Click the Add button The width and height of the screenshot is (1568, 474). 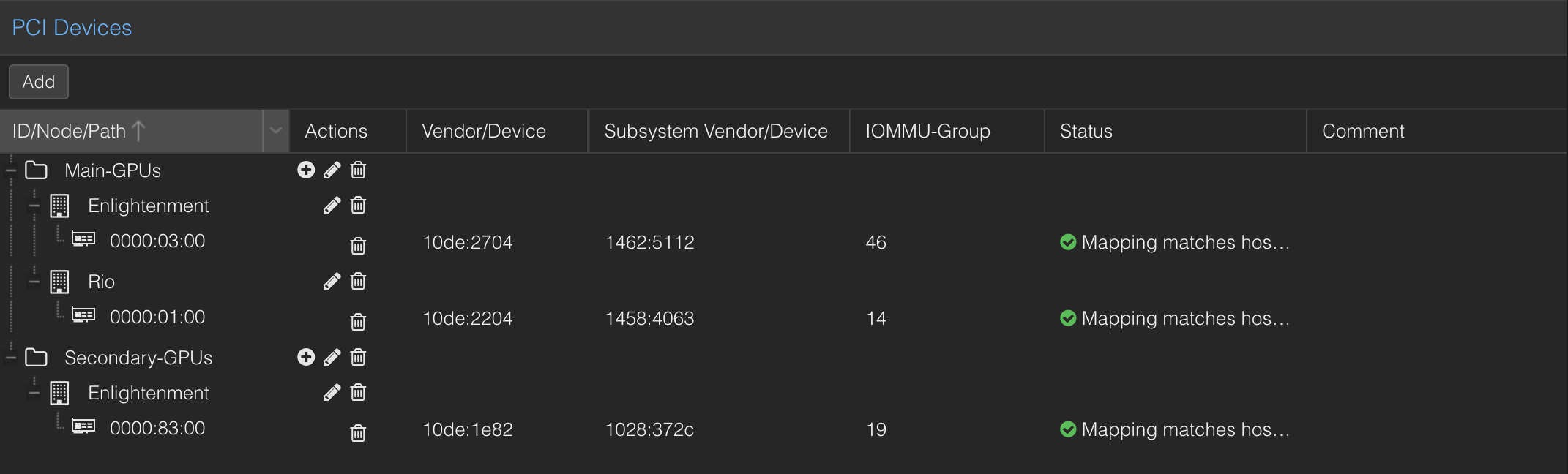(x=39, y=81)
